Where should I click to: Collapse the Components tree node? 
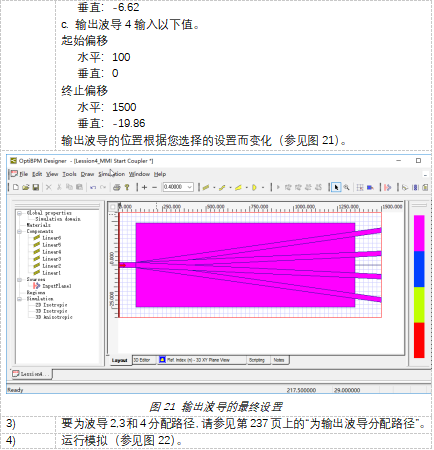coord(20,231)
